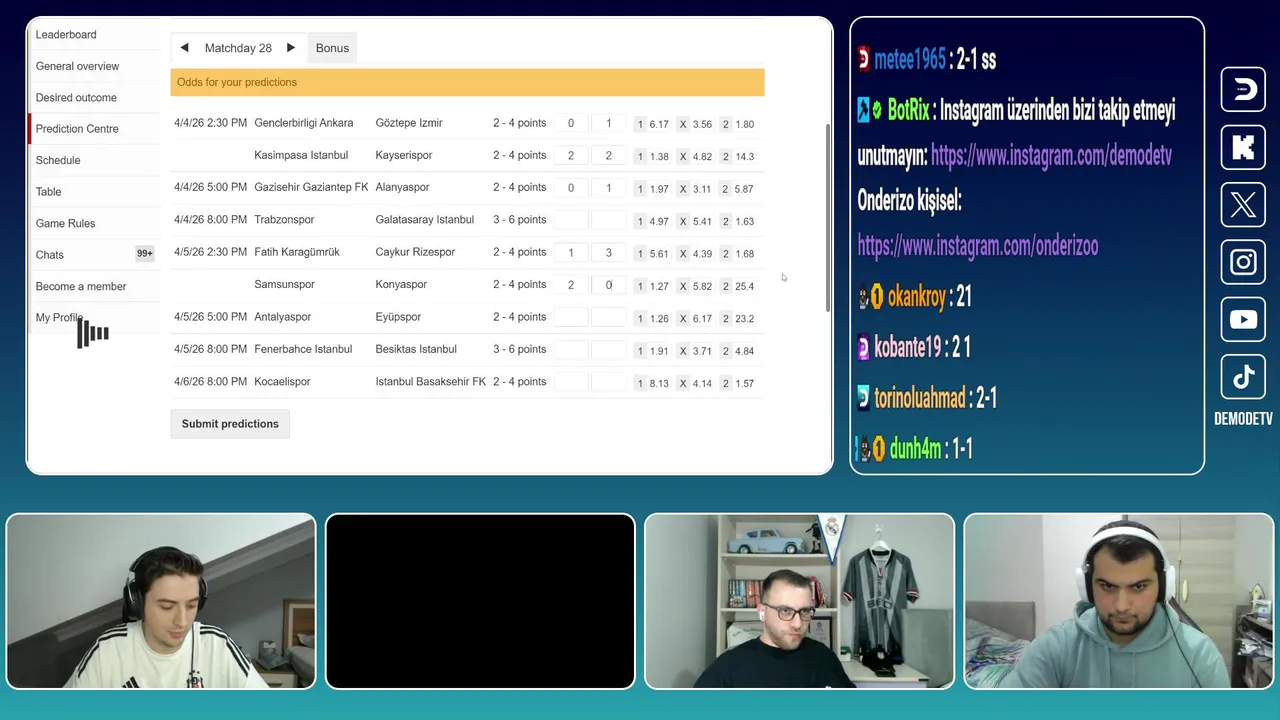Click empty away score for Galatasaray Istanbul

(x=608, y=220)
